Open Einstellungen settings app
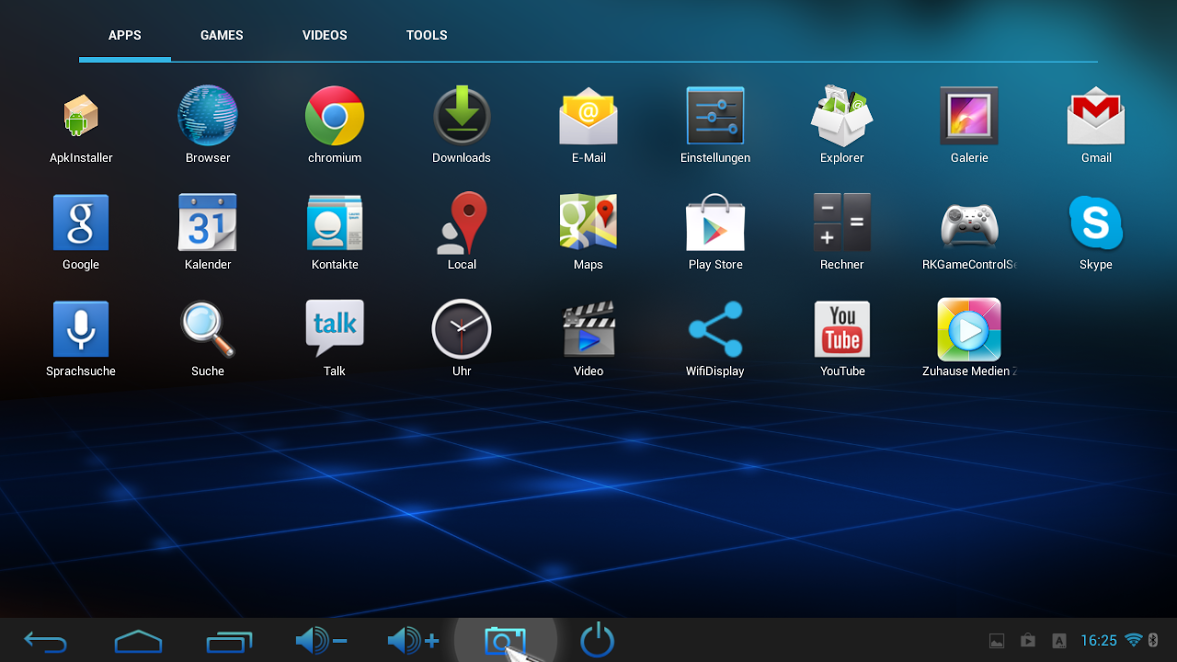The height and width of the screenshot is (662, 1177). (x=715, y=117)
